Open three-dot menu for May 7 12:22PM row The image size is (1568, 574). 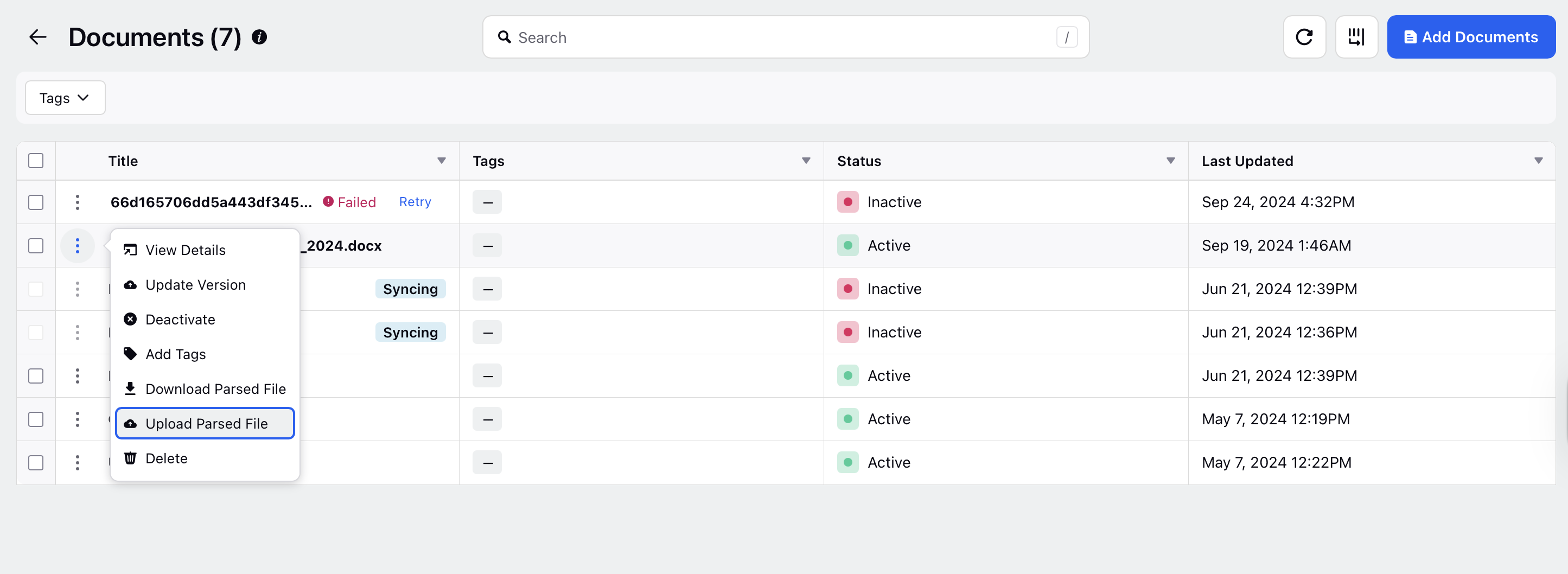[77, 463]
